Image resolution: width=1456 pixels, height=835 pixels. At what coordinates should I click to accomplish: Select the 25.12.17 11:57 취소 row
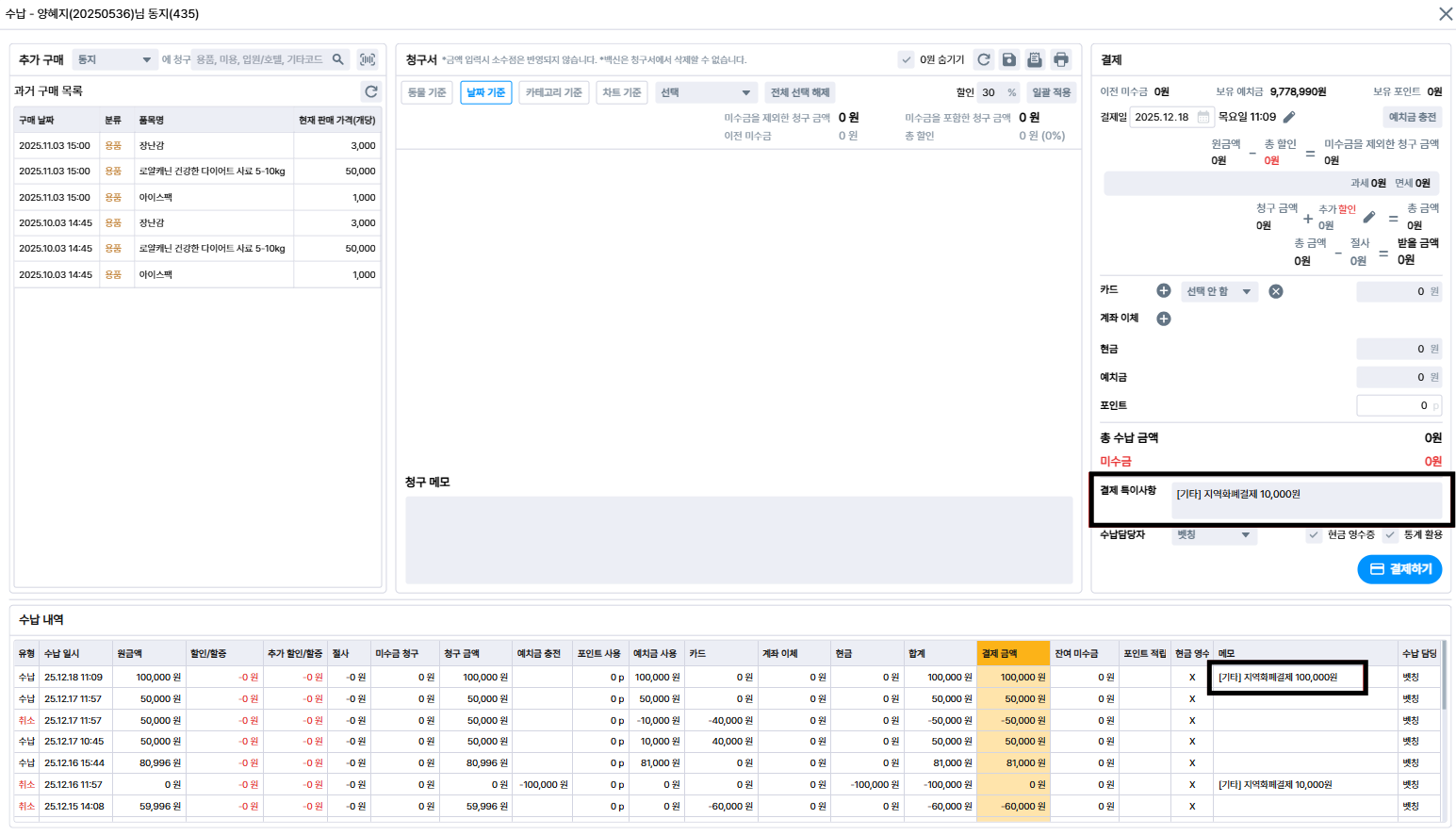[x=728, y=720]
